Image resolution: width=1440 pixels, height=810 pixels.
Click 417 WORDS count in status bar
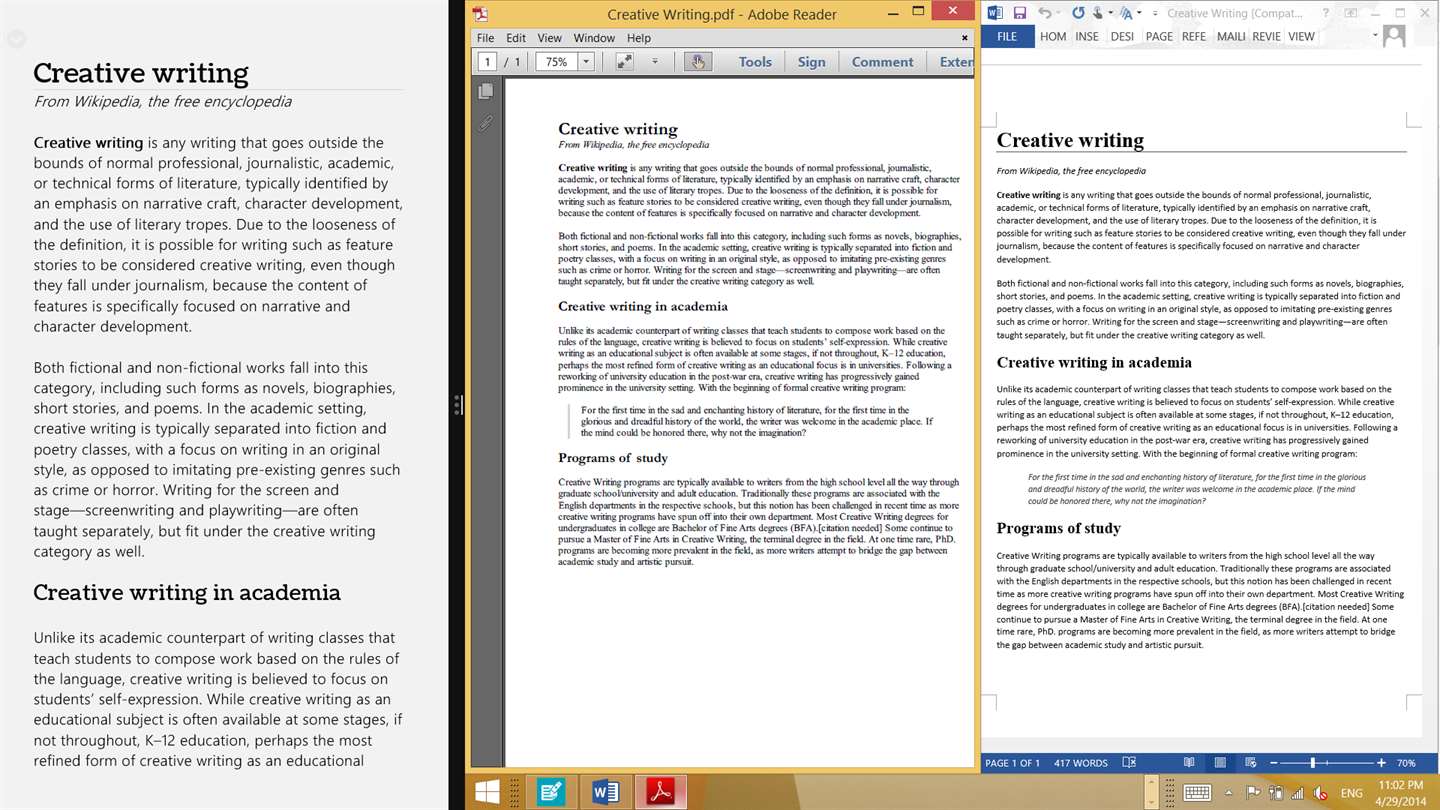[x=1081, y=763]
